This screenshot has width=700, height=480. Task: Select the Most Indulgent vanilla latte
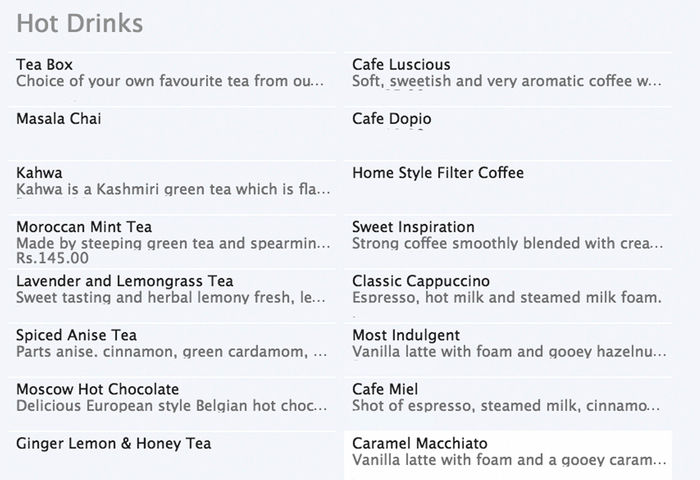(508, 350)
